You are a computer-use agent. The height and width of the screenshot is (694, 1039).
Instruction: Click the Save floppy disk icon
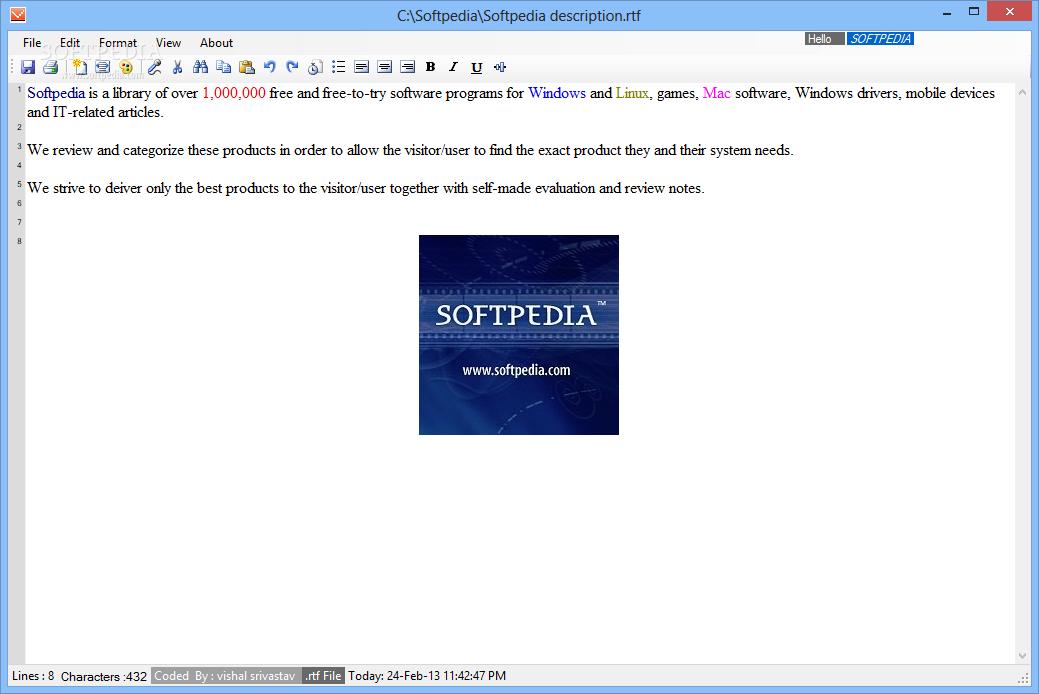click(28, 67)
